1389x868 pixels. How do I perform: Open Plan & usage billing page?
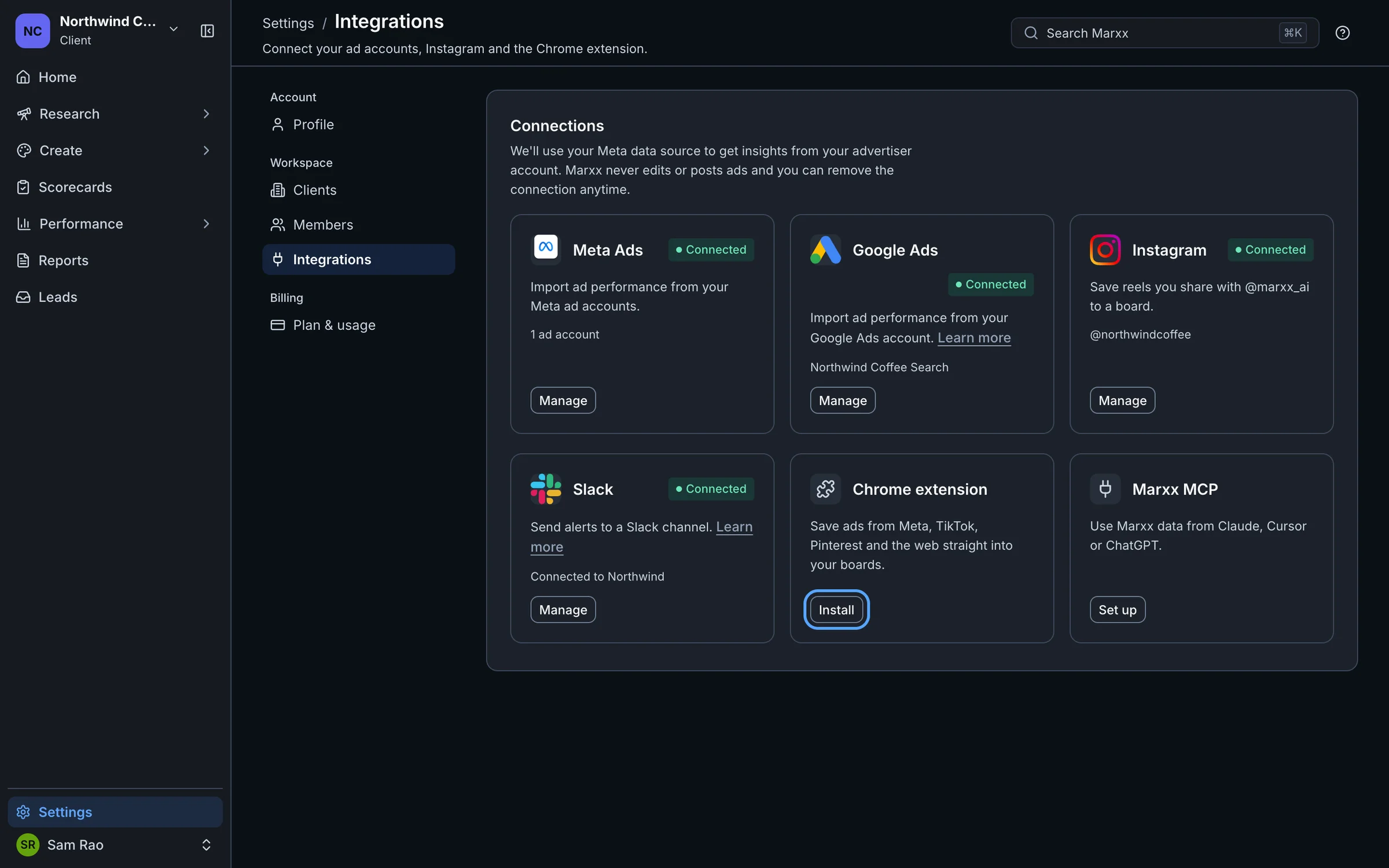pyautogui.click(x=358, y=325)
